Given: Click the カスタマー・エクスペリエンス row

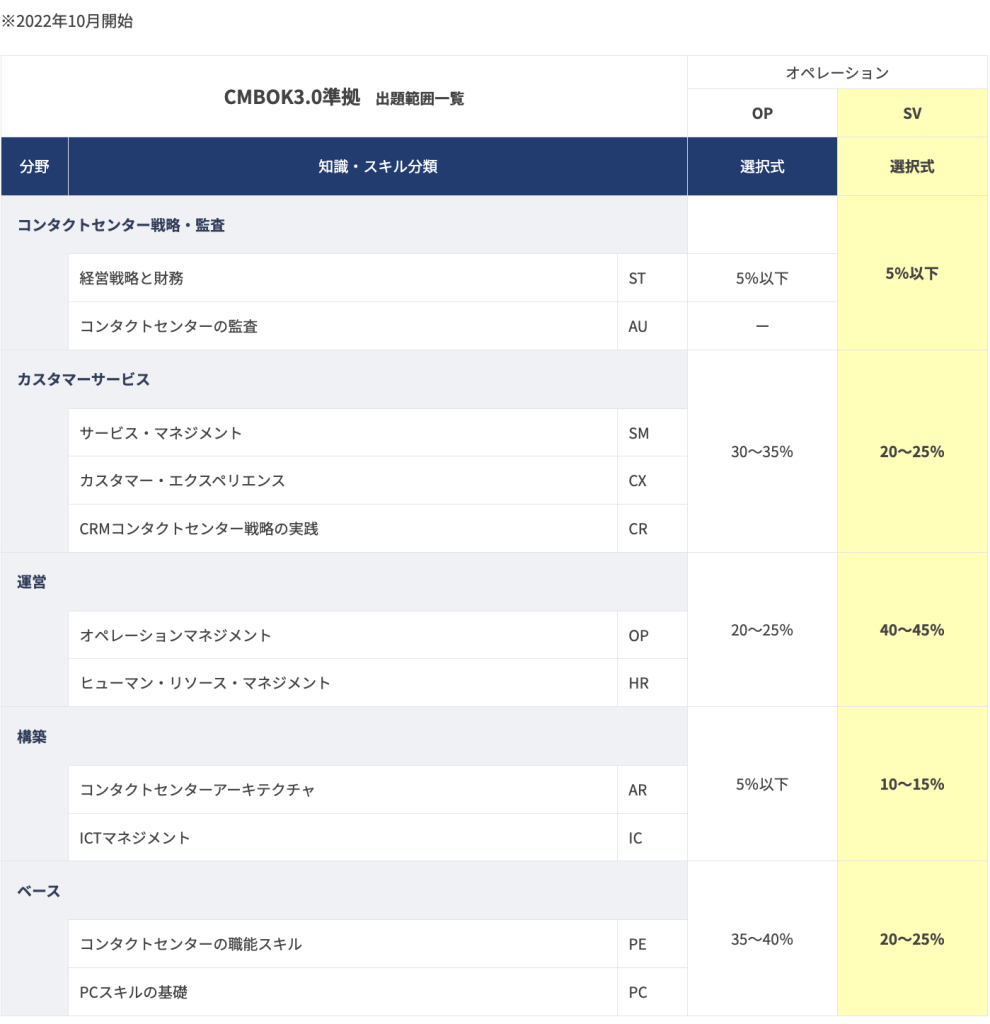Looking at the screenshot, I should pos(182,481).
